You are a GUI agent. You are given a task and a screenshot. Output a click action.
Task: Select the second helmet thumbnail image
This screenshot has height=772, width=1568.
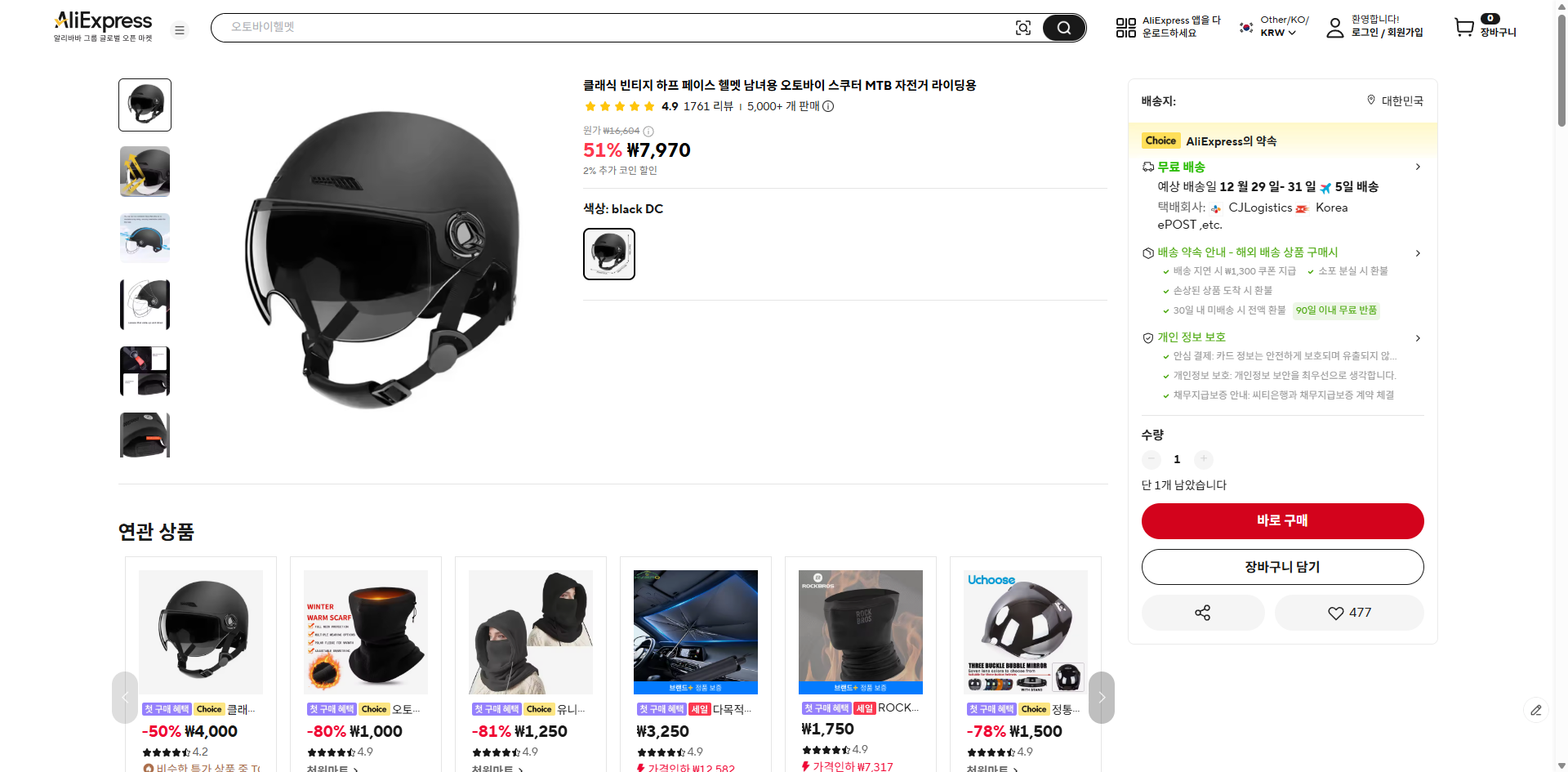tap(145, 172)
